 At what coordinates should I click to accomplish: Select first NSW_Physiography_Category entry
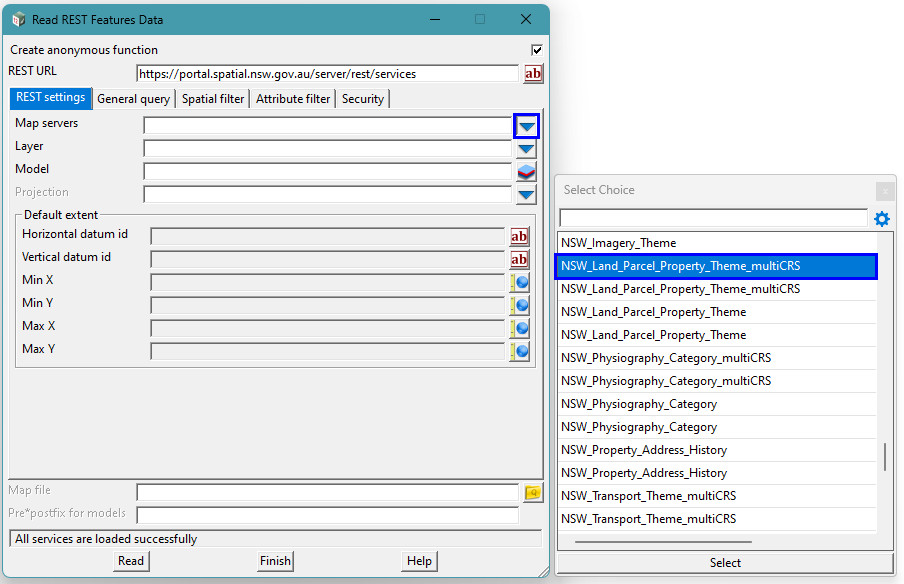pos(718,404)
